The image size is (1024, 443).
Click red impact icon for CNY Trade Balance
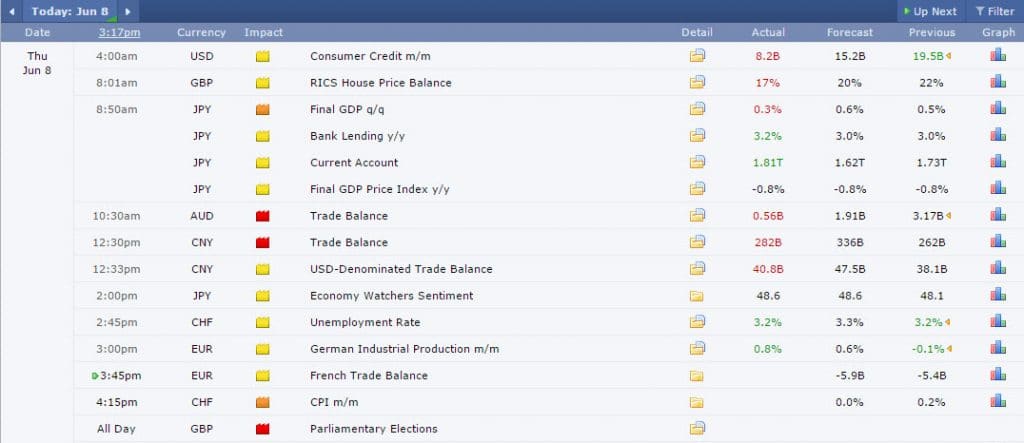(x=263, y=243)
